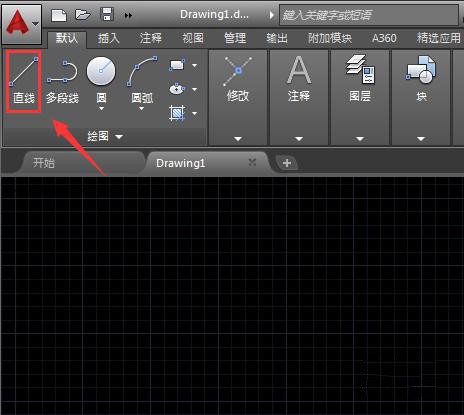The height and width of the screenshot is (415, 464).
Task: Open the 附加模块 ribbon tab
Action: (330, 38)
